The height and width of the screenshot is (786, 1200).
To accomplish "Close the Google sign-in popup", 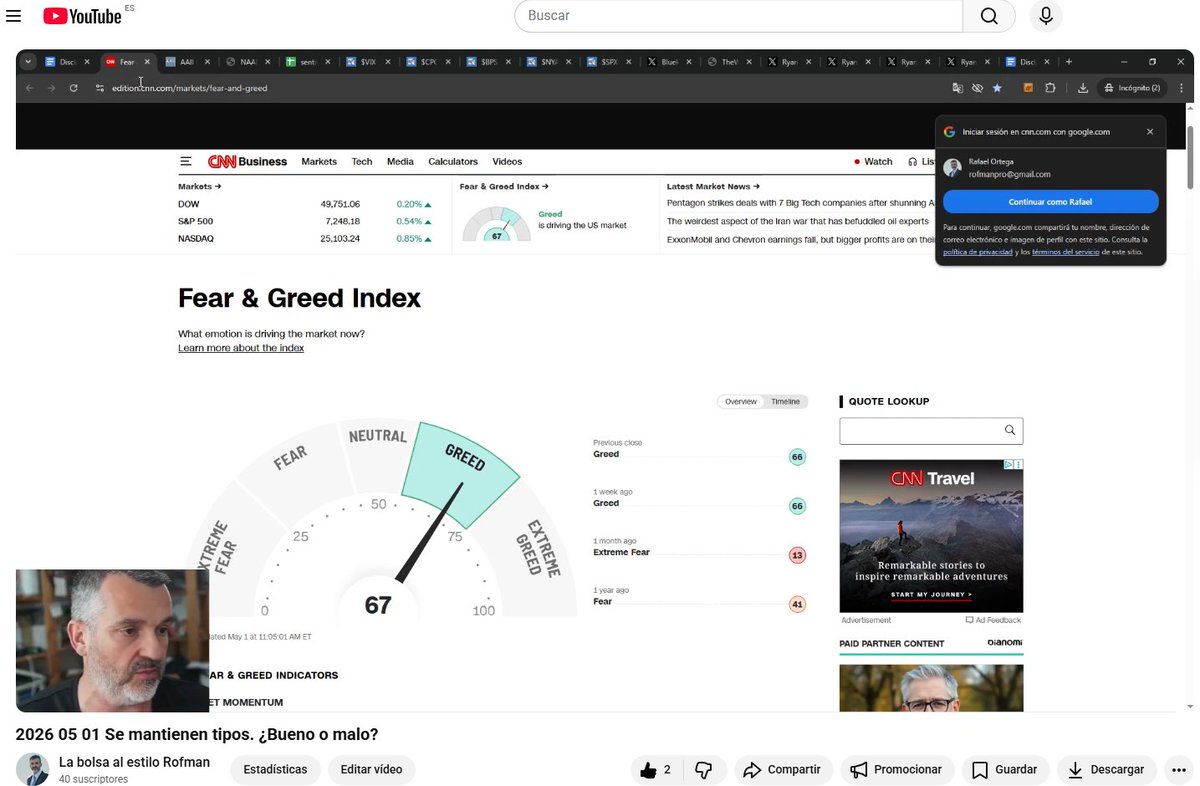I will (x=1150, y=131).
